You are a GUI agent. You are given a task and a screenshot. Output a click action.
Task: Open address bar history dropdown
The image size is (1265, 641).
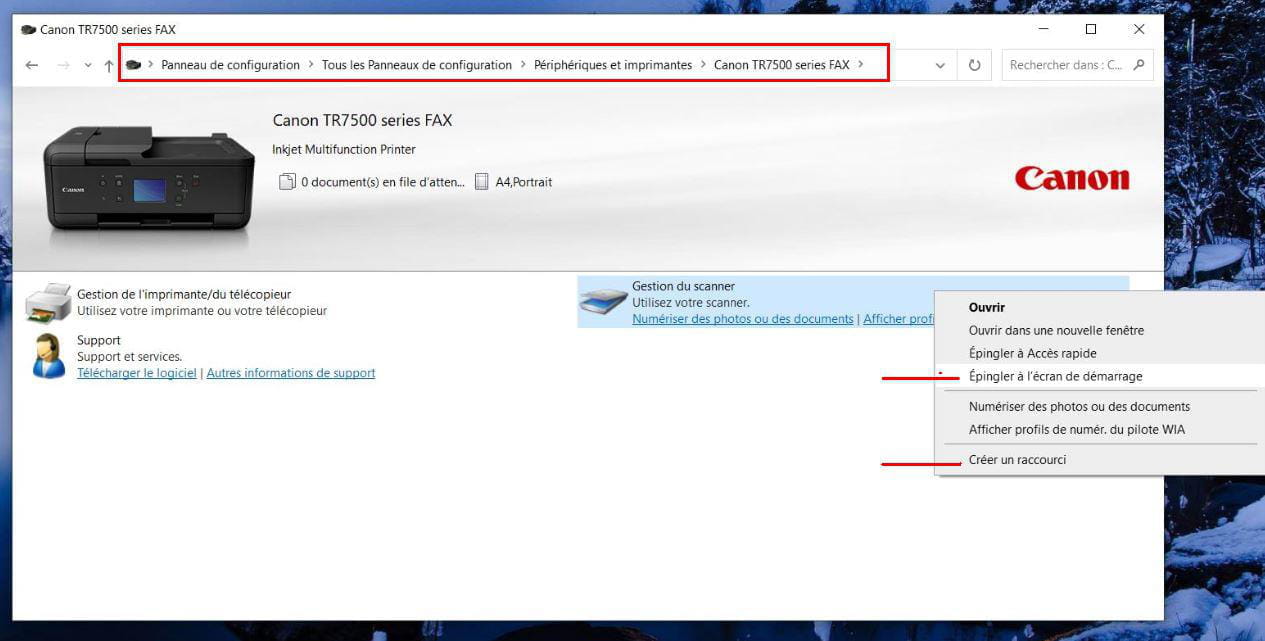(940, 66)
